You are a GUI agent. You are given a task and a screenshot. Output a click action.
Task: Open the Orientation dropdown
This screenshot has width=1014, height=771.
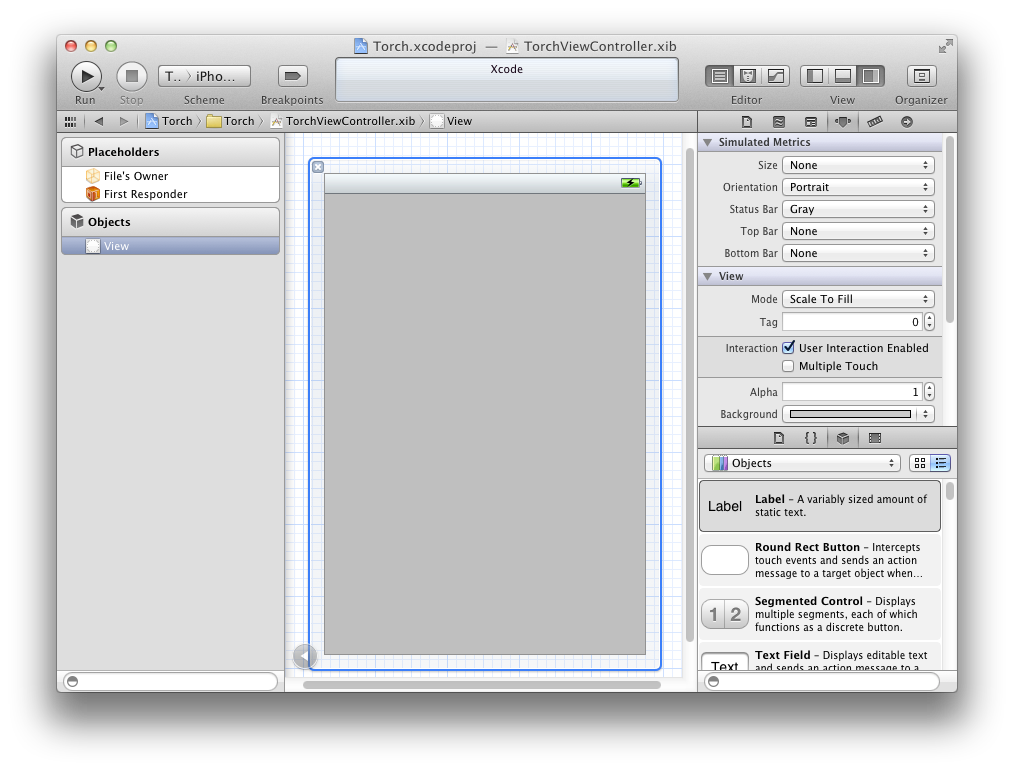[858, 187]
